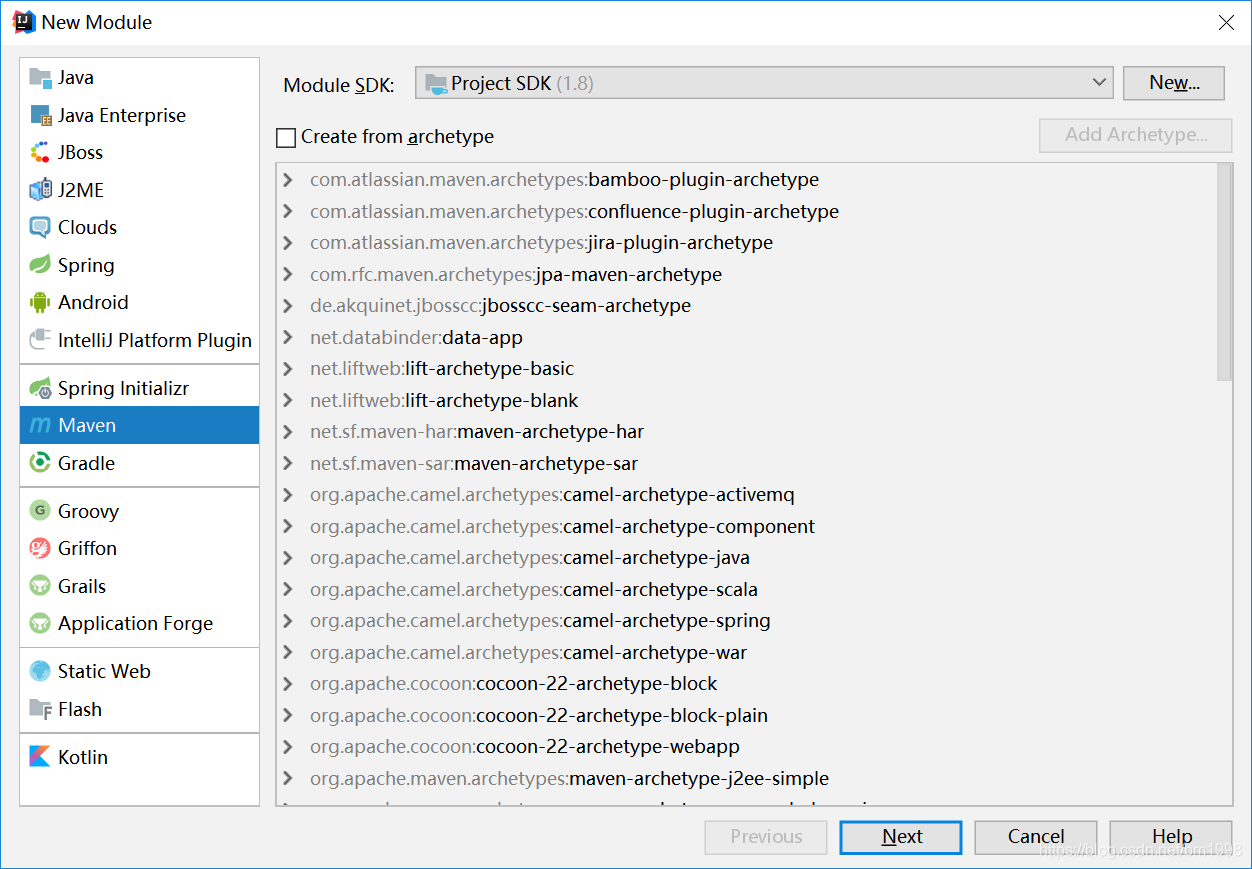Click the Static Web globe icon
Image resolution: width=1252 pixels, height=869 pixels.
[x=40, y=671]
